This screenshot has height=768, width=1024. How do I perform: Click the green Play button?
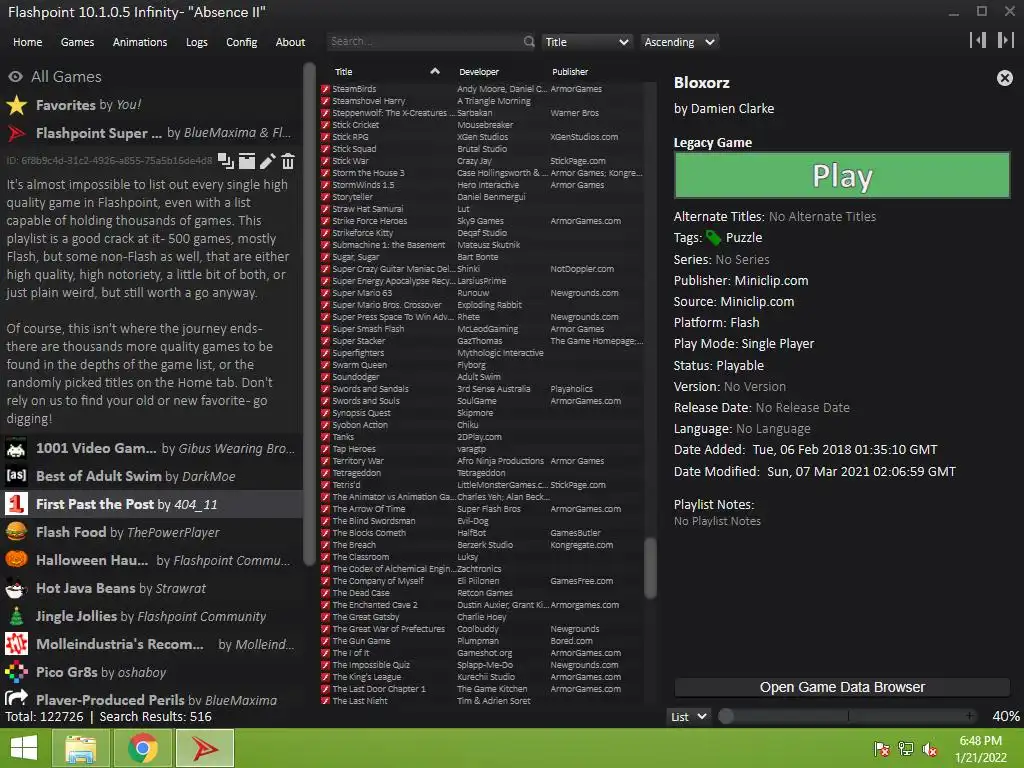tap(842, 175)
